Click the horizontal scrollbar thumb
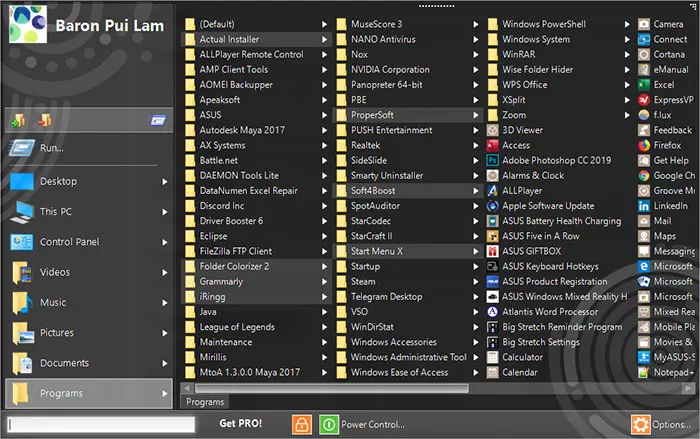 coord(332,389)
